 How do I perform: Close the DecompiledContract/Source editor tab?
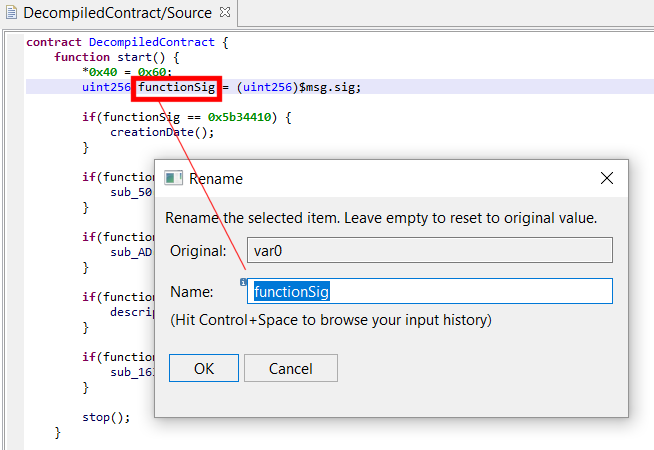(x=224, y=12)
